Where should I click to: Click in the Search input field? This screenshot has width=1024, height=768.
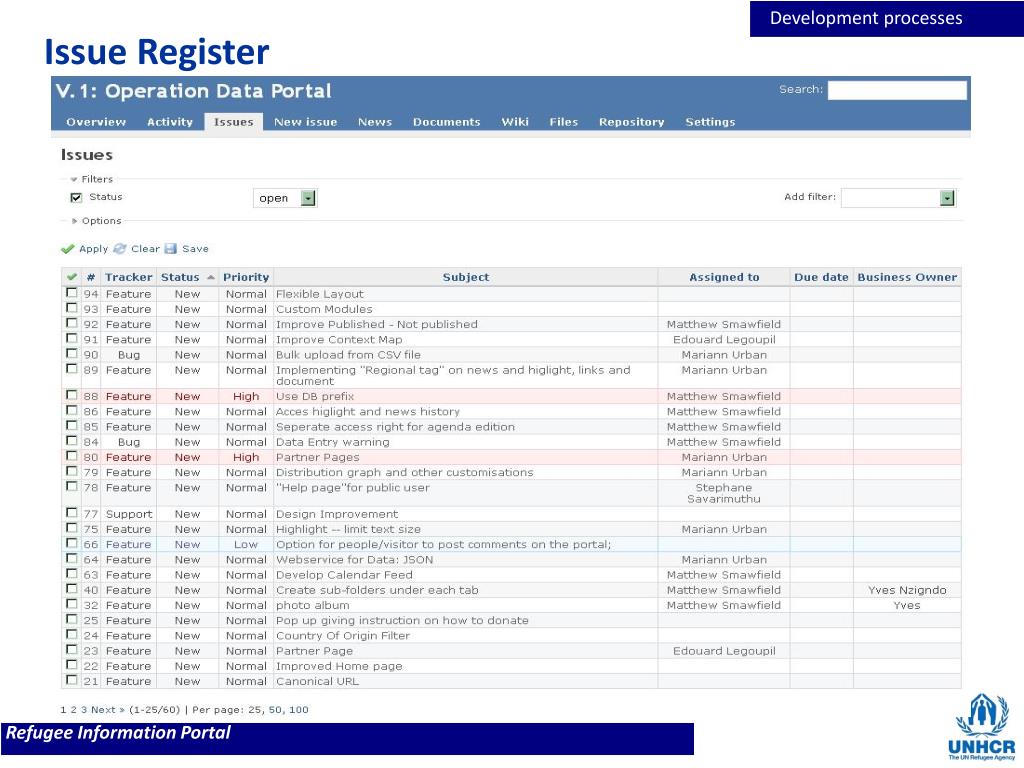pos(897,90)
